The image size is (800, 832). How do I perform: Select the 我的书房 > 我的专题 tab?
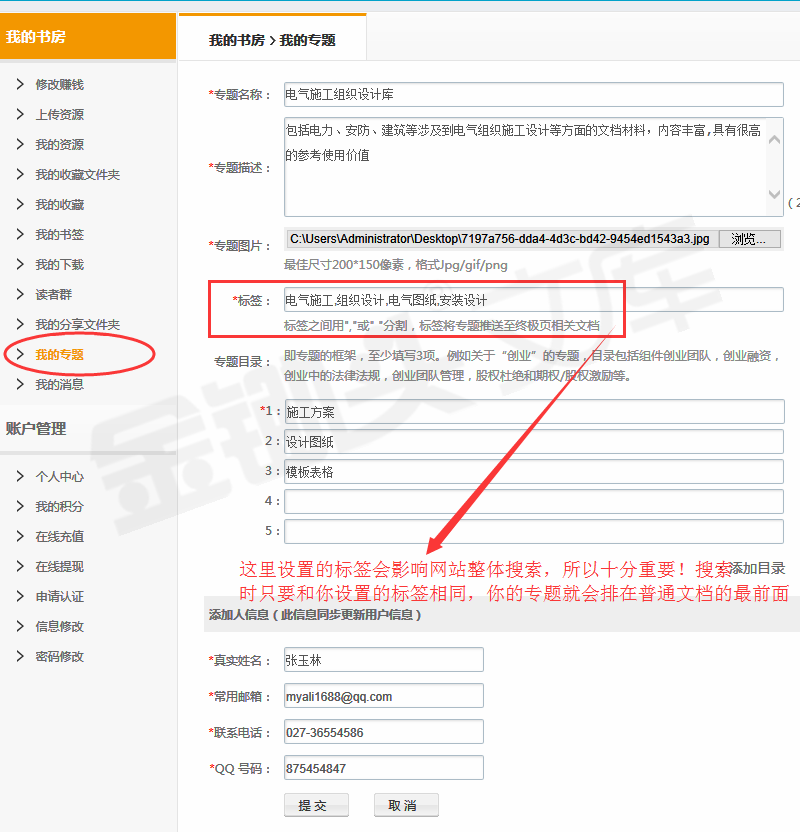272,40
